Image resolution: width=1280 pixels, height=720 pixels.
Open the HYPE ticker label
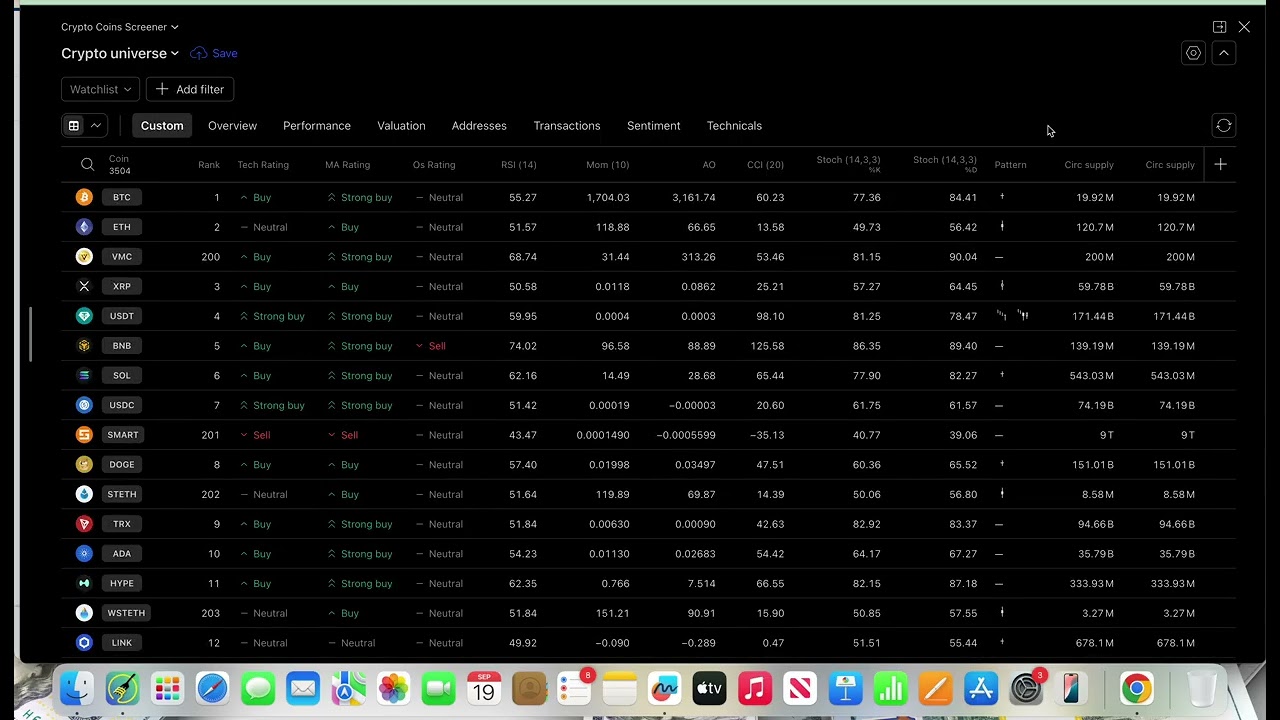click(122, 583)
